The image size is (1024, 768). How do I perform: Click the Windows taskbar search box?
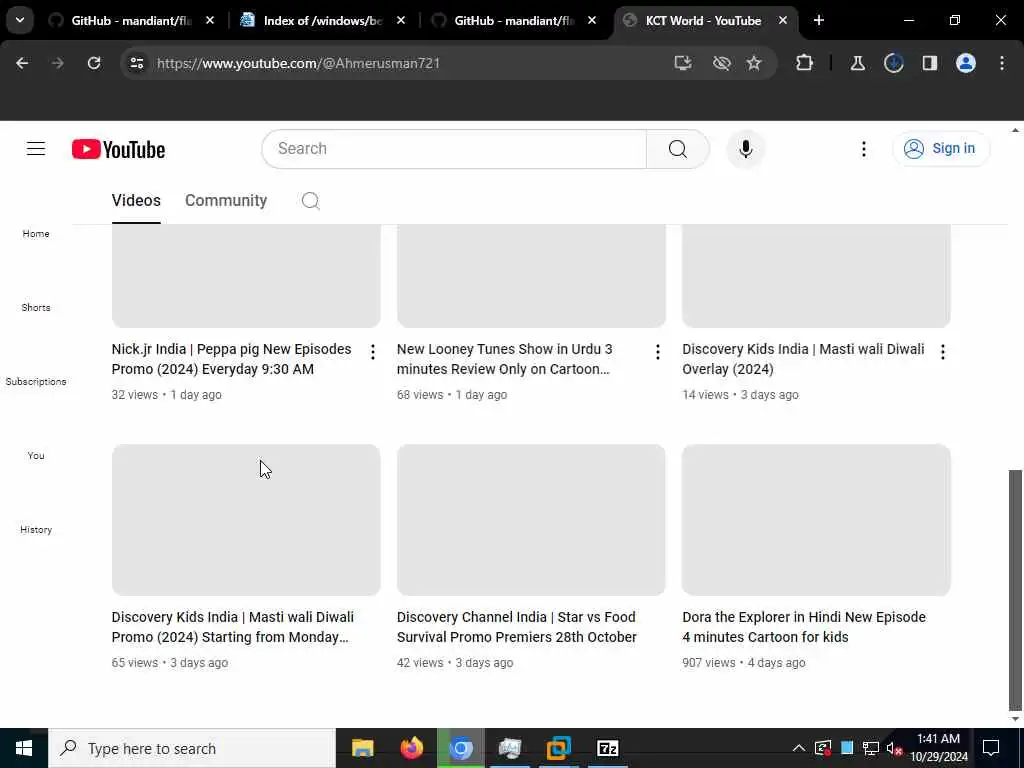coord(192,748)
